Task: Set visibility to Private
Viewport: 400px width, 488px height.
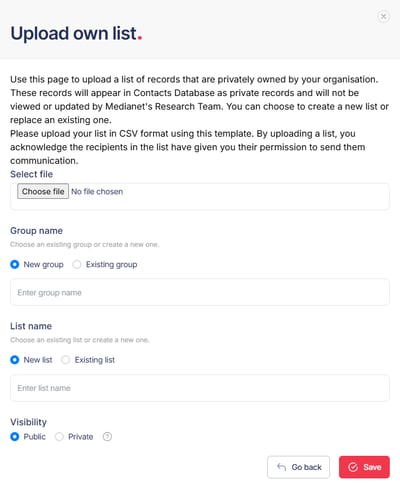Action: (59, 436)
